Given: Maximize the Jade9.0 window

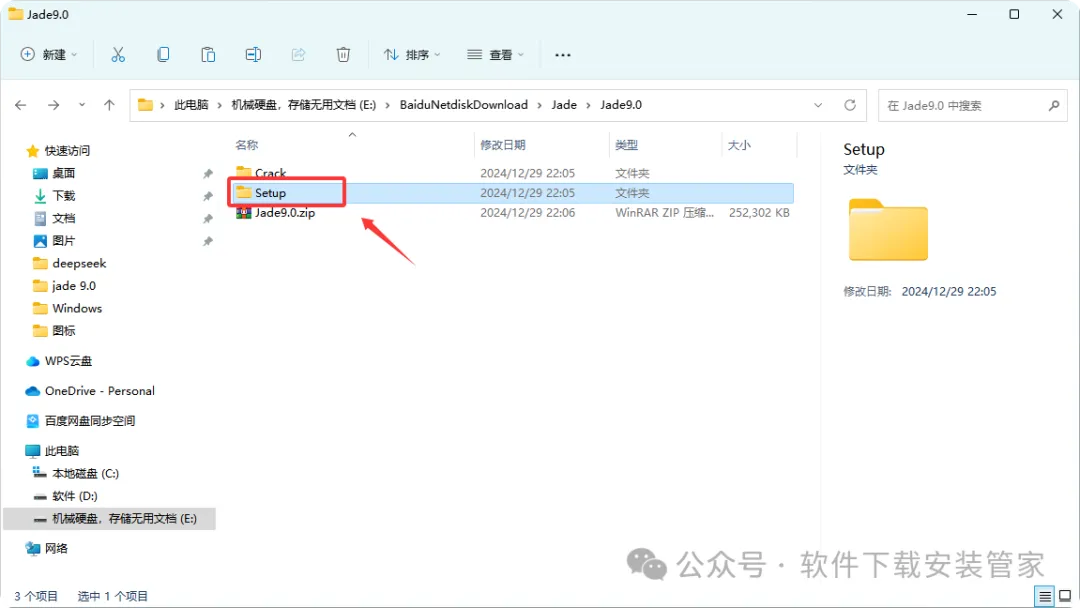Looking at the screenshot, I should point(1014,14).
